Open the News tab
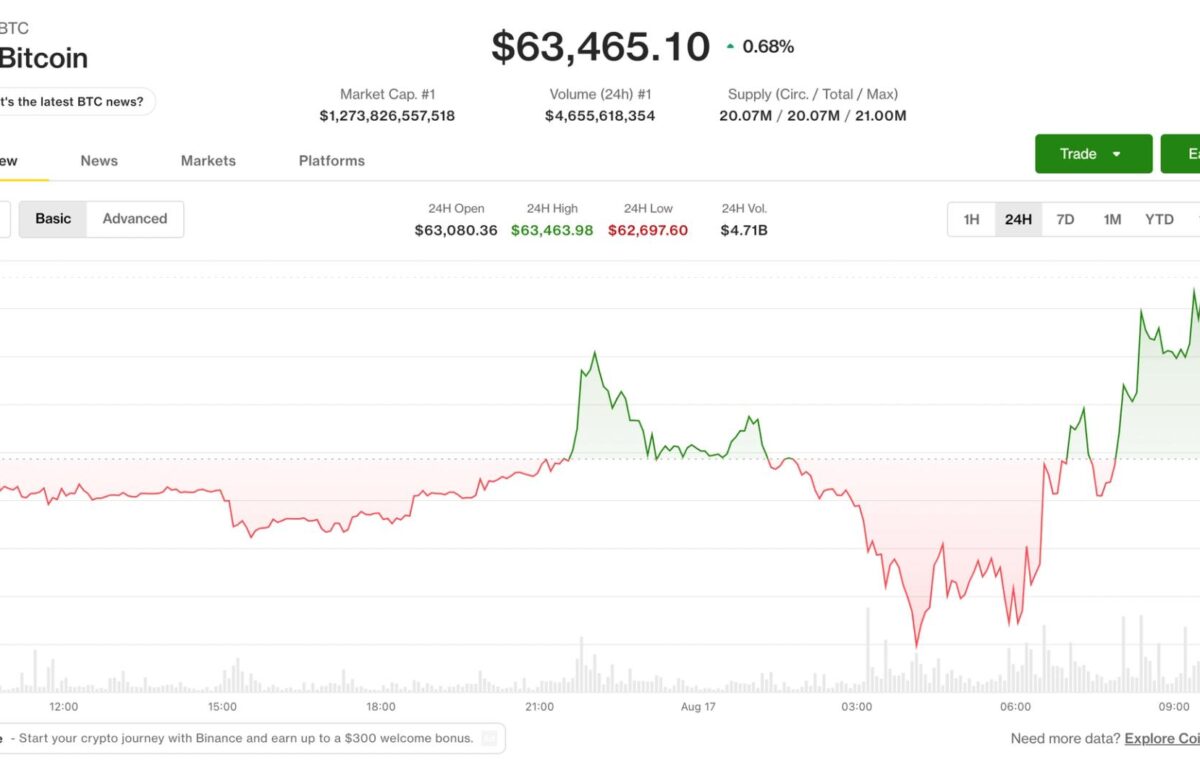Screen dimensions: 1200x760 click(99, 160)
